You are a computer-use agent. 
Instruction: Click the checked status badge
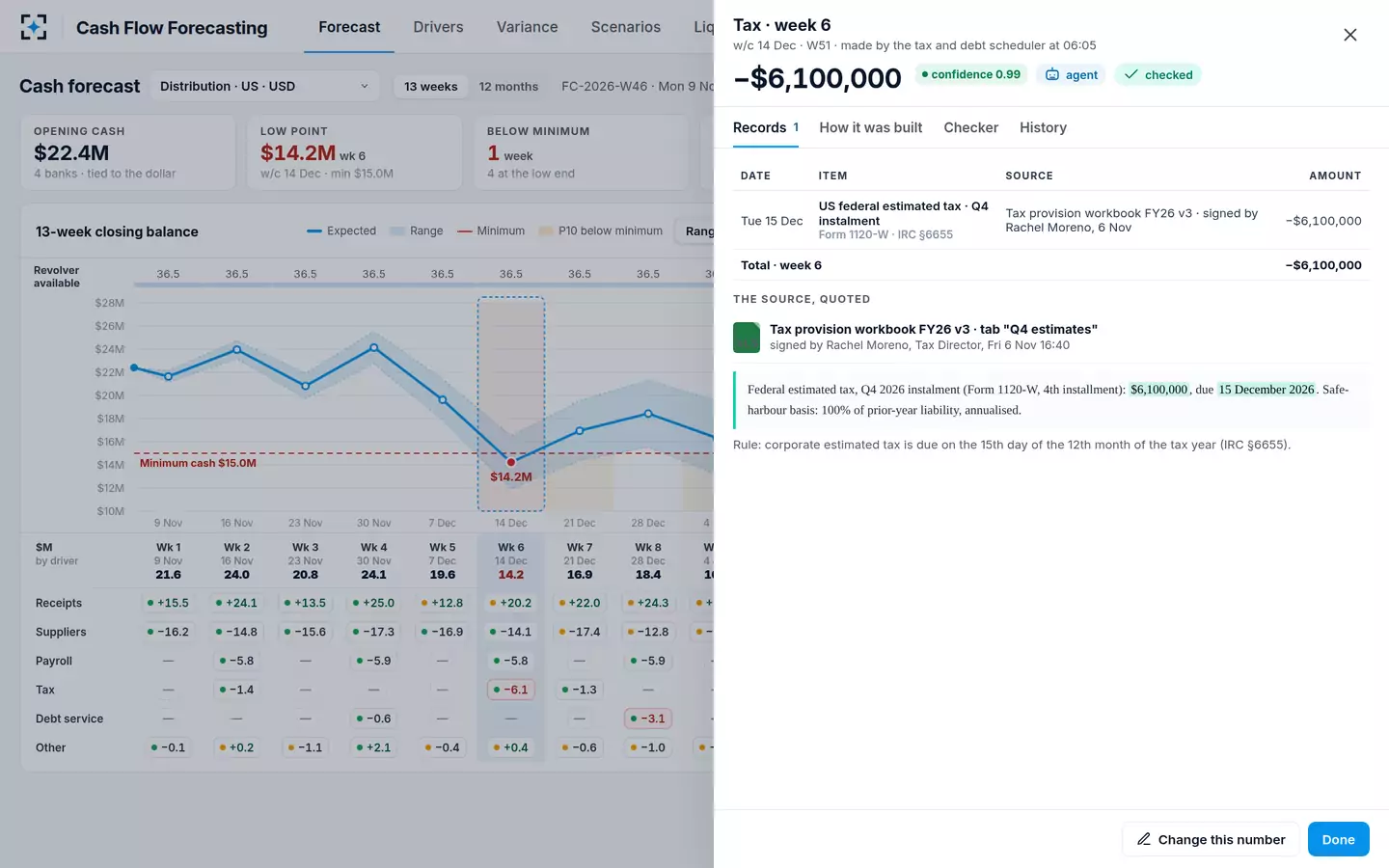pyautogui.click(x=1157, y=74)
